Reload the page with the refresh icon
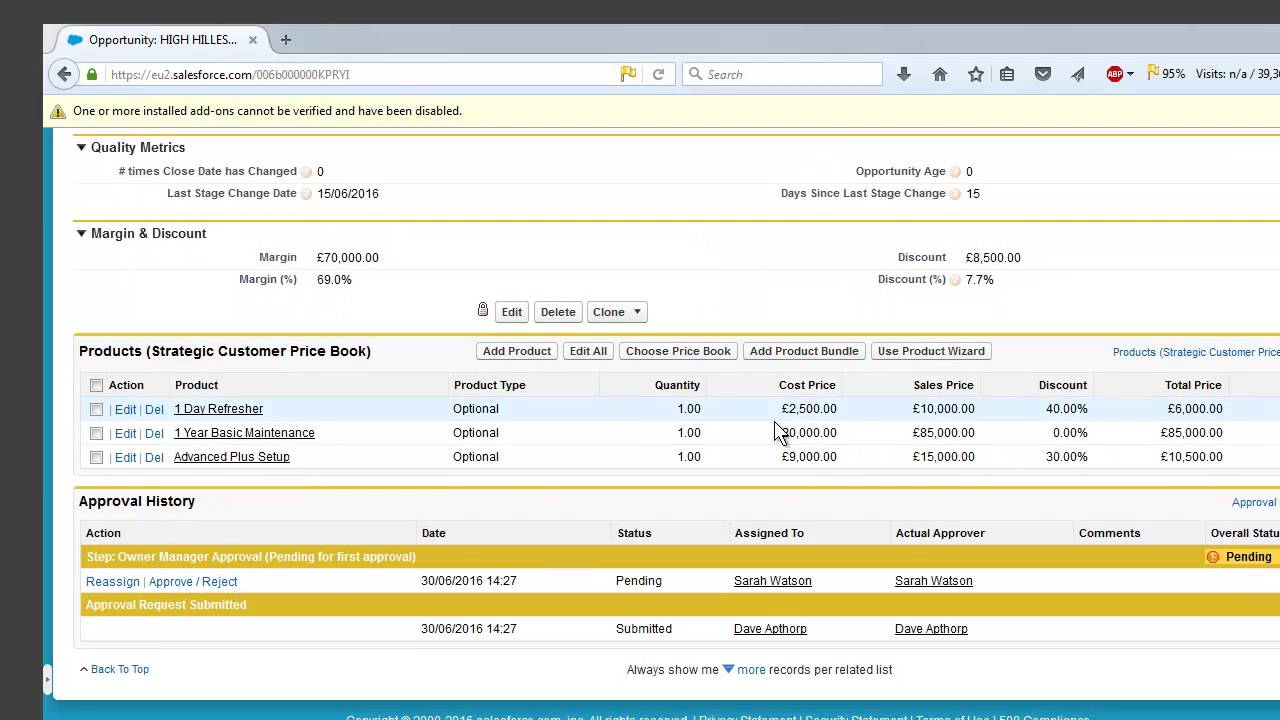 [658, 74]
